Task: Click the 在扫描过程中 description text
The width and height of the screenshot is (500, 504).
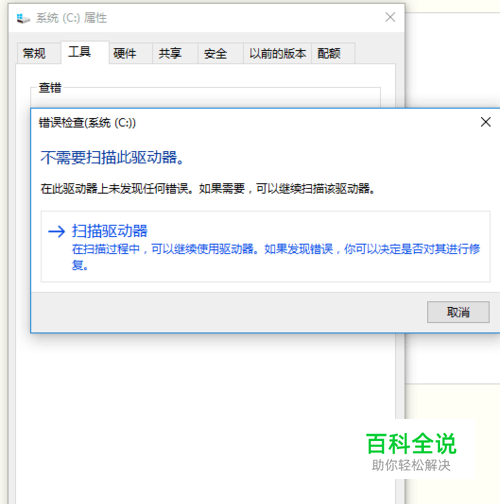Action: [276, 257]
